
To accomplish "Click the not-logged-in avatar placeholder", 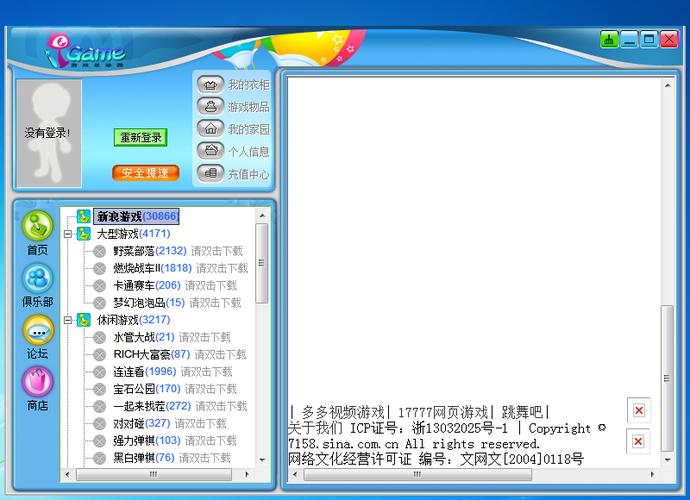I will [48, 133].
